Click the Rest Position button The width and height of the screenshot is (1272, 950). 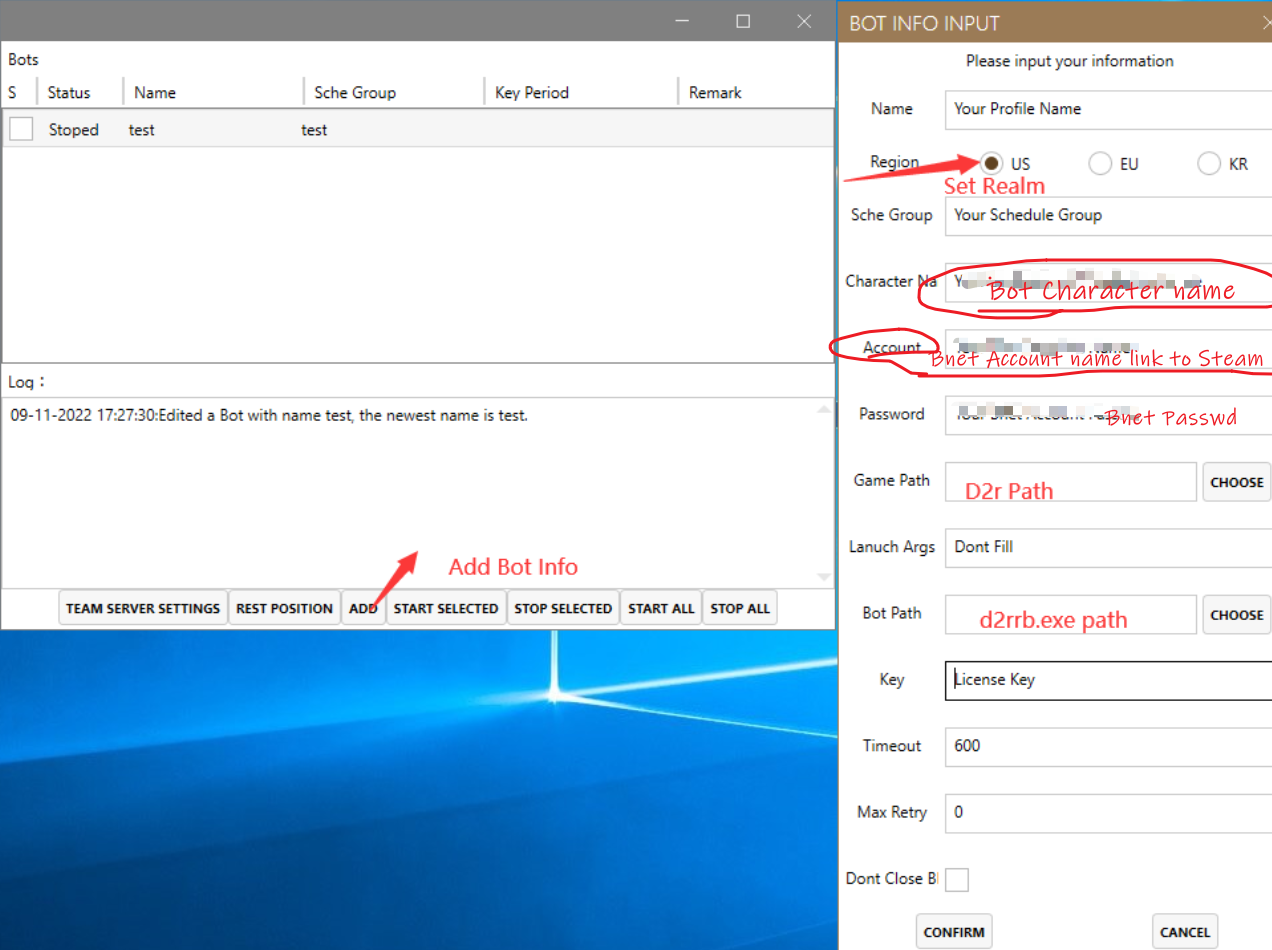point(284,608)
